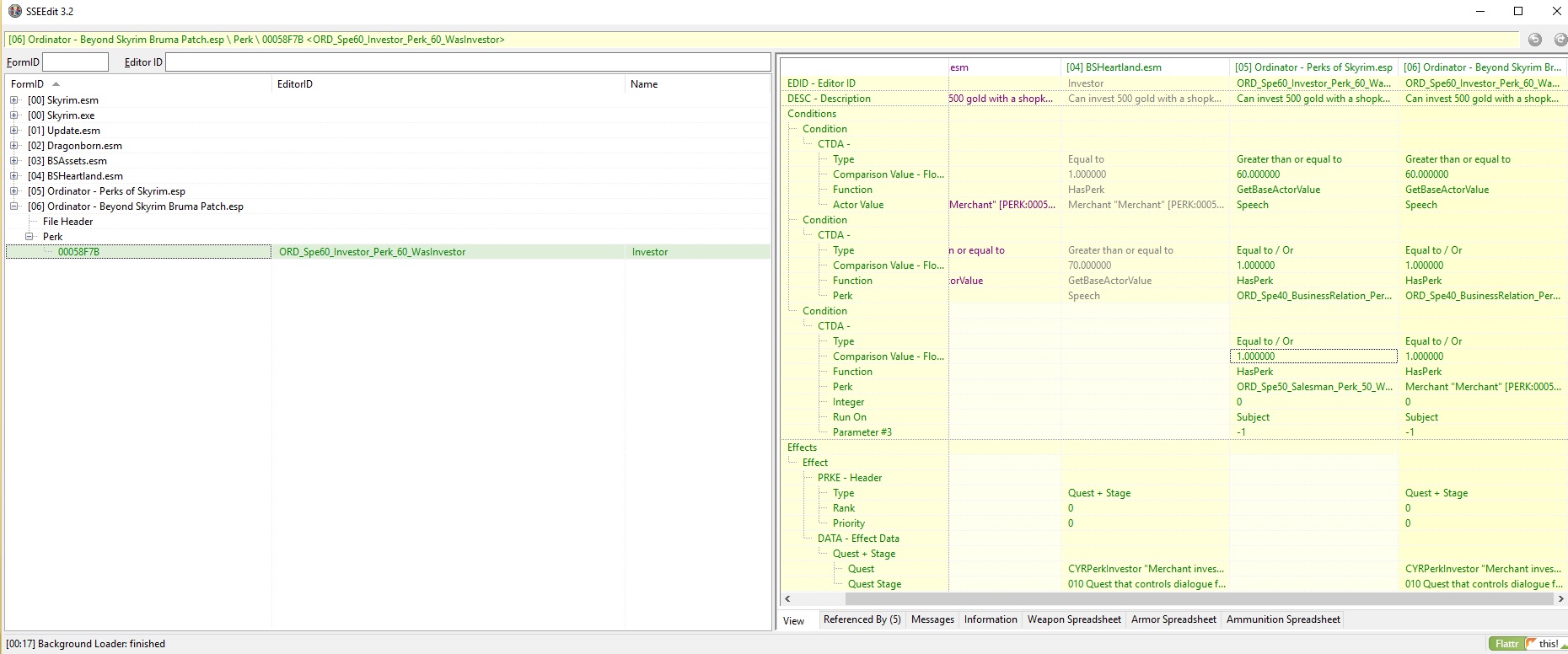Click the navigate back arrow icon

click(x=1535, y=40)
